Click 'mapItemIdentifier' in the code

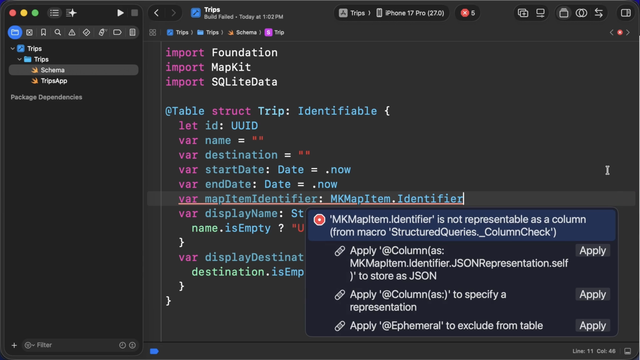pos(261,199)
